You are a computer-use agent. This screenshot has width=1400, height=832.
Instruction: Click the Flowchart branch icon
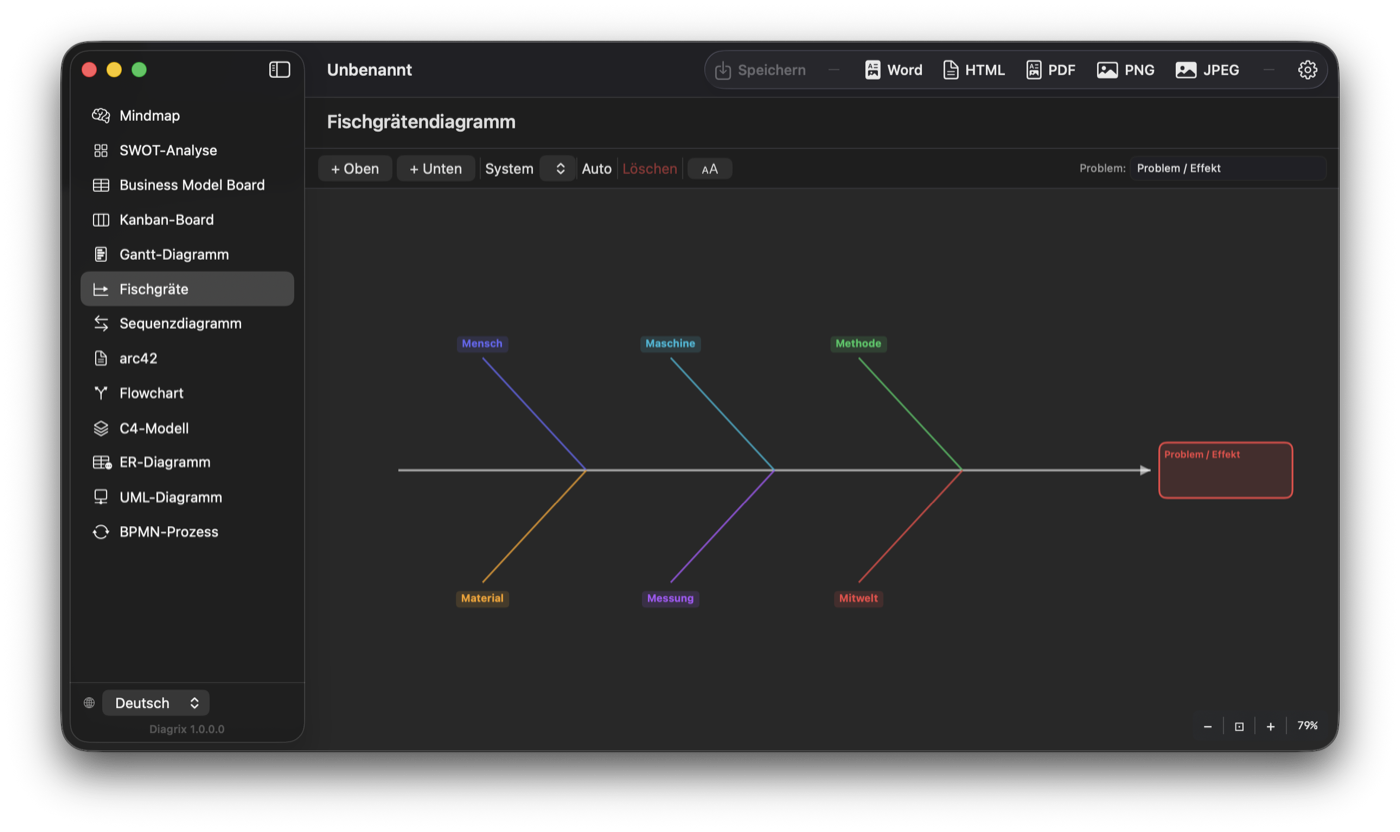pyautogui.click(x=101, y=393)
